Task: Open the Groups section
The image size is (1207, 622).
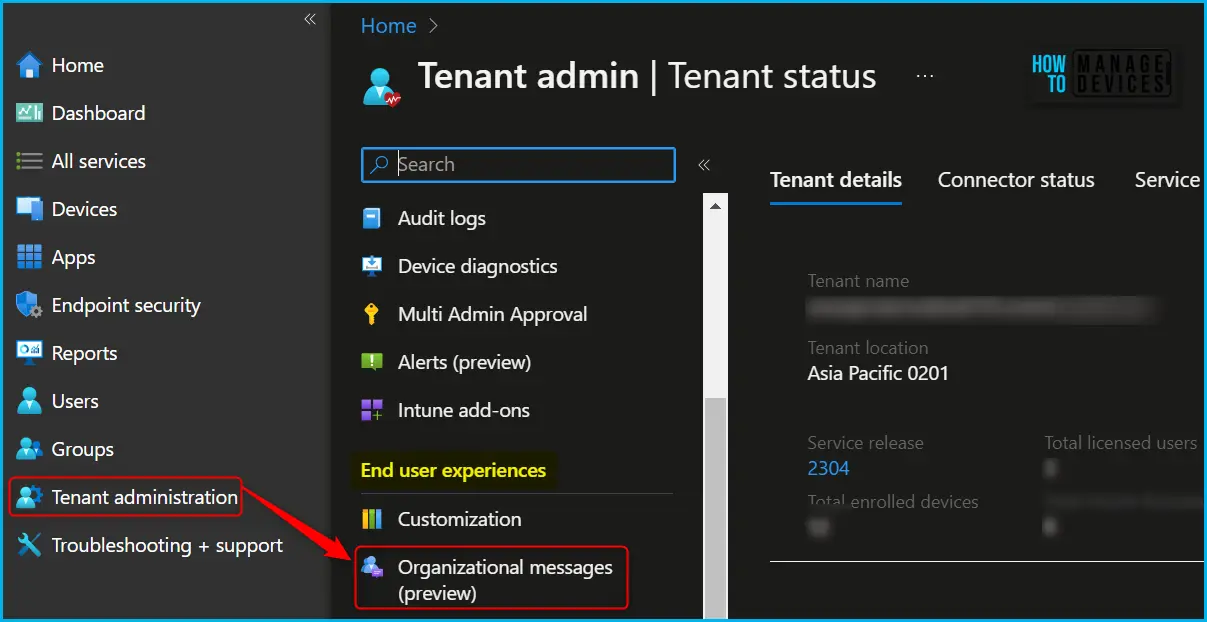Action: coord(82,449)
